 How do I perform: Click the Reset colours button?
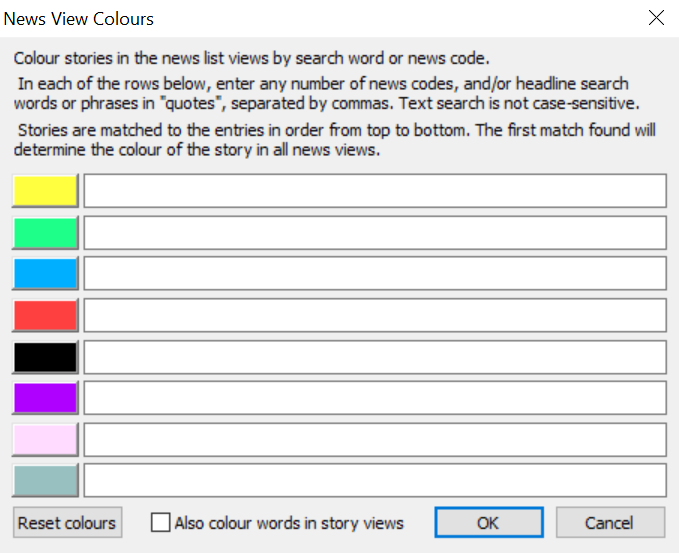(x=68, y=523)
